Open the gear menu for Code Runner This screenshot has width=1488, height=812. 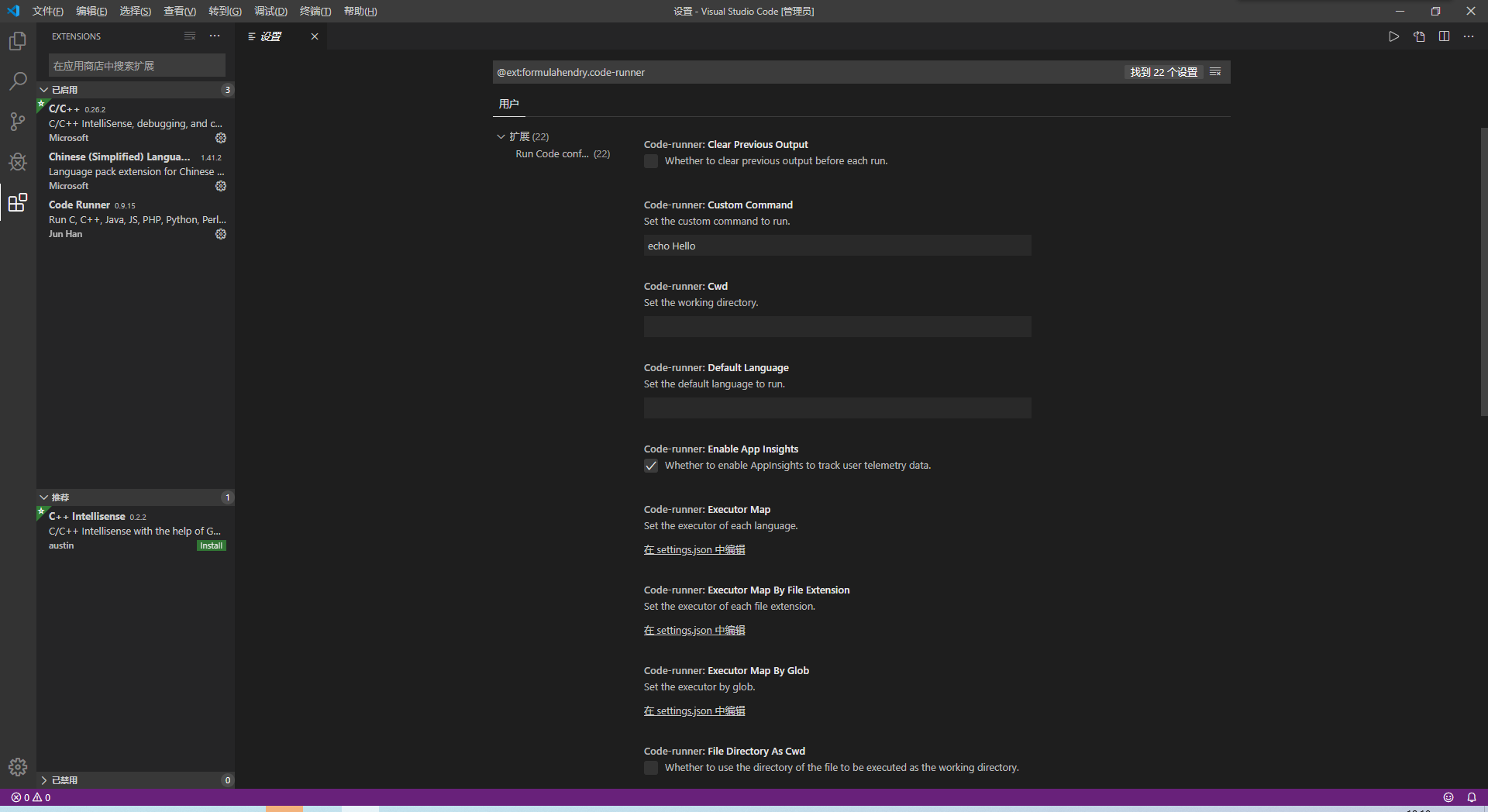221,234
